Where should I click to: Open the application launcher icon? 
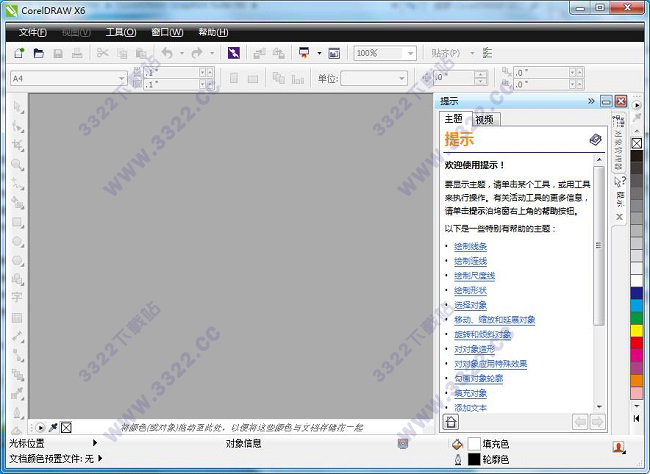(x=304, y=53)
